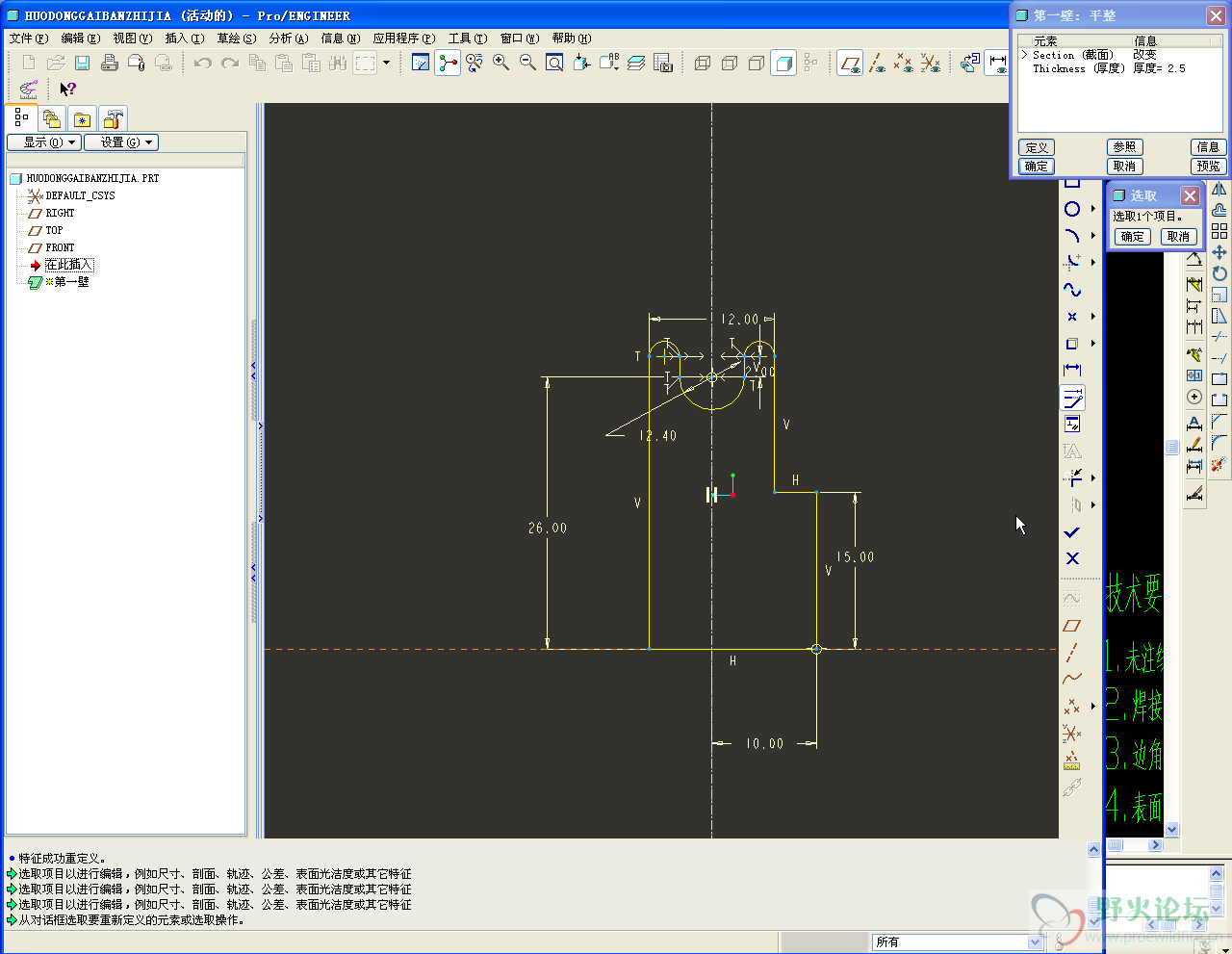
Task: Open the 所有 selection filter dropdown
Action: pos(1036,942)
